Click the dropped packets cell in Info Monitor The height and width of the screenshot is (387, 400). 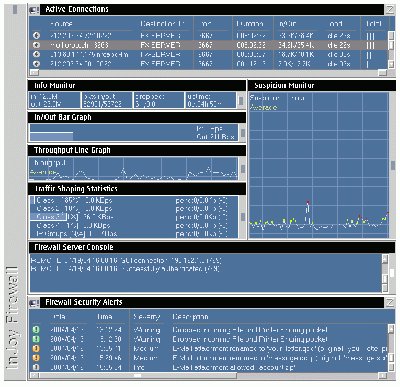click(x=159, y=100)
